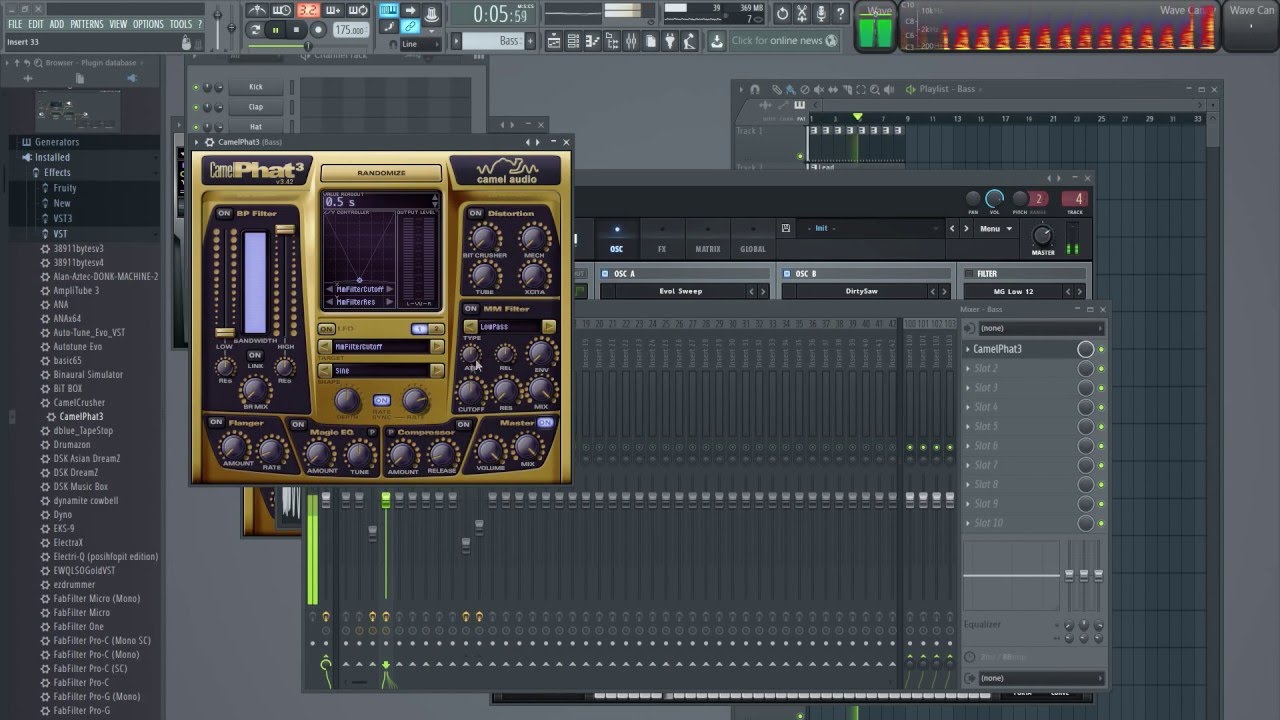The image size is (1280, 720).
Task: Open the synth Menu dropdown
Action: [995, 229]
